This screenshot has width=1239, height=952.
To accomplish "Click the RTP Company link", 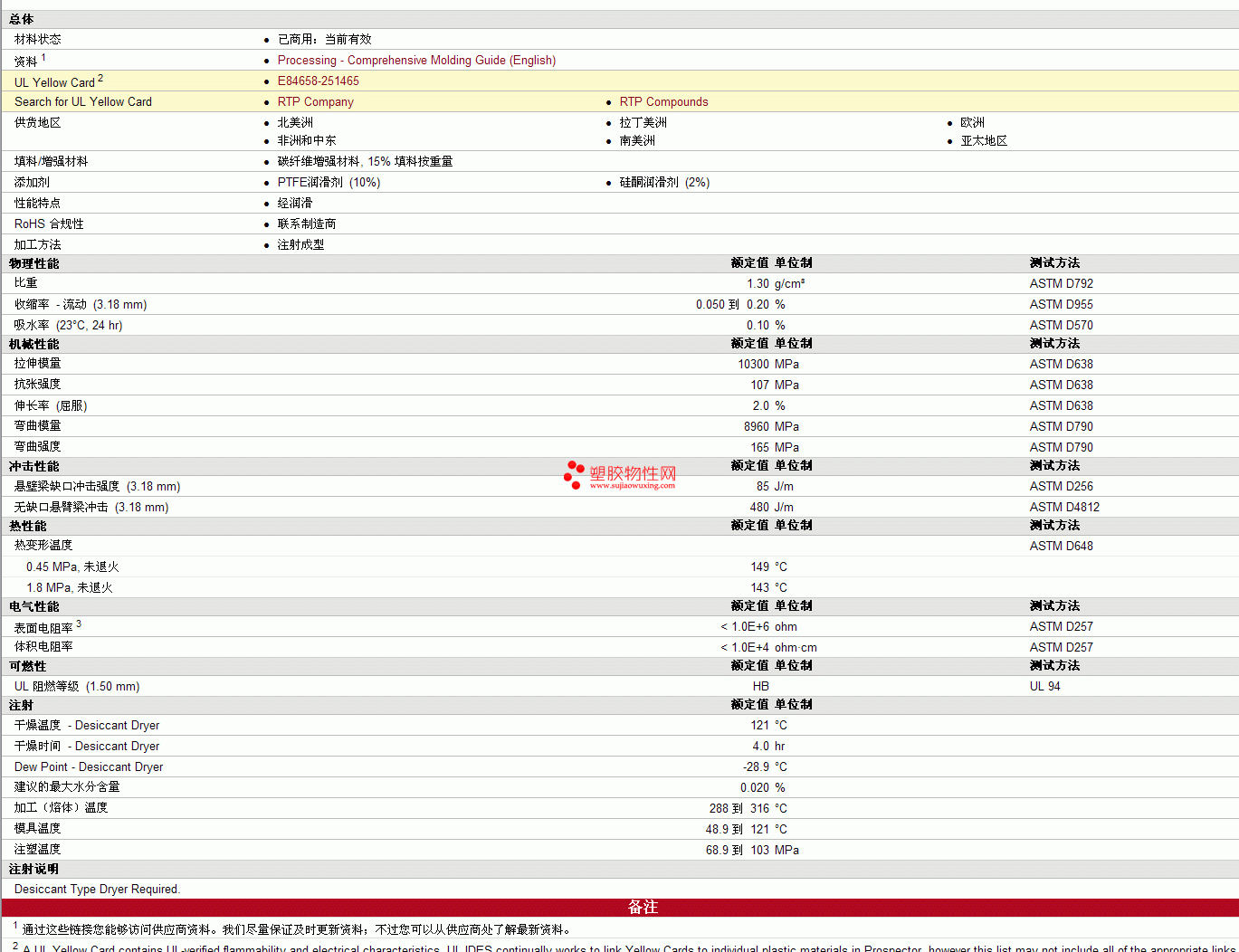I will click(316, 101).
